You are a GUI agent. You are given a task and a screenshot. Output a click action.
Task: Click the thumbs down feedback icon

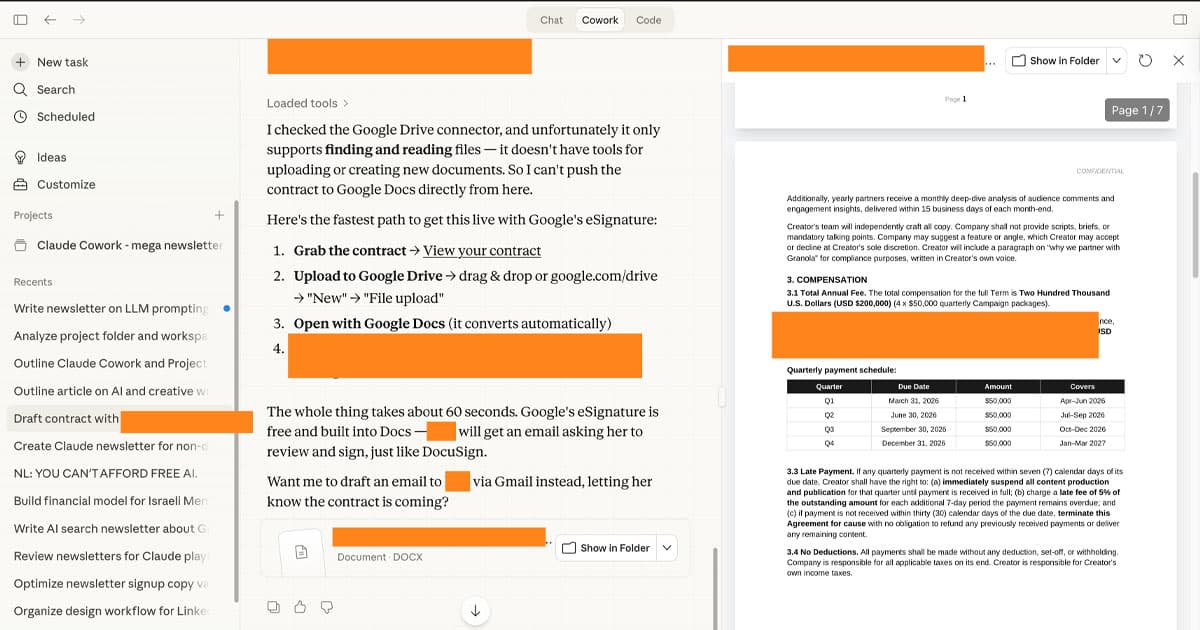326,607
